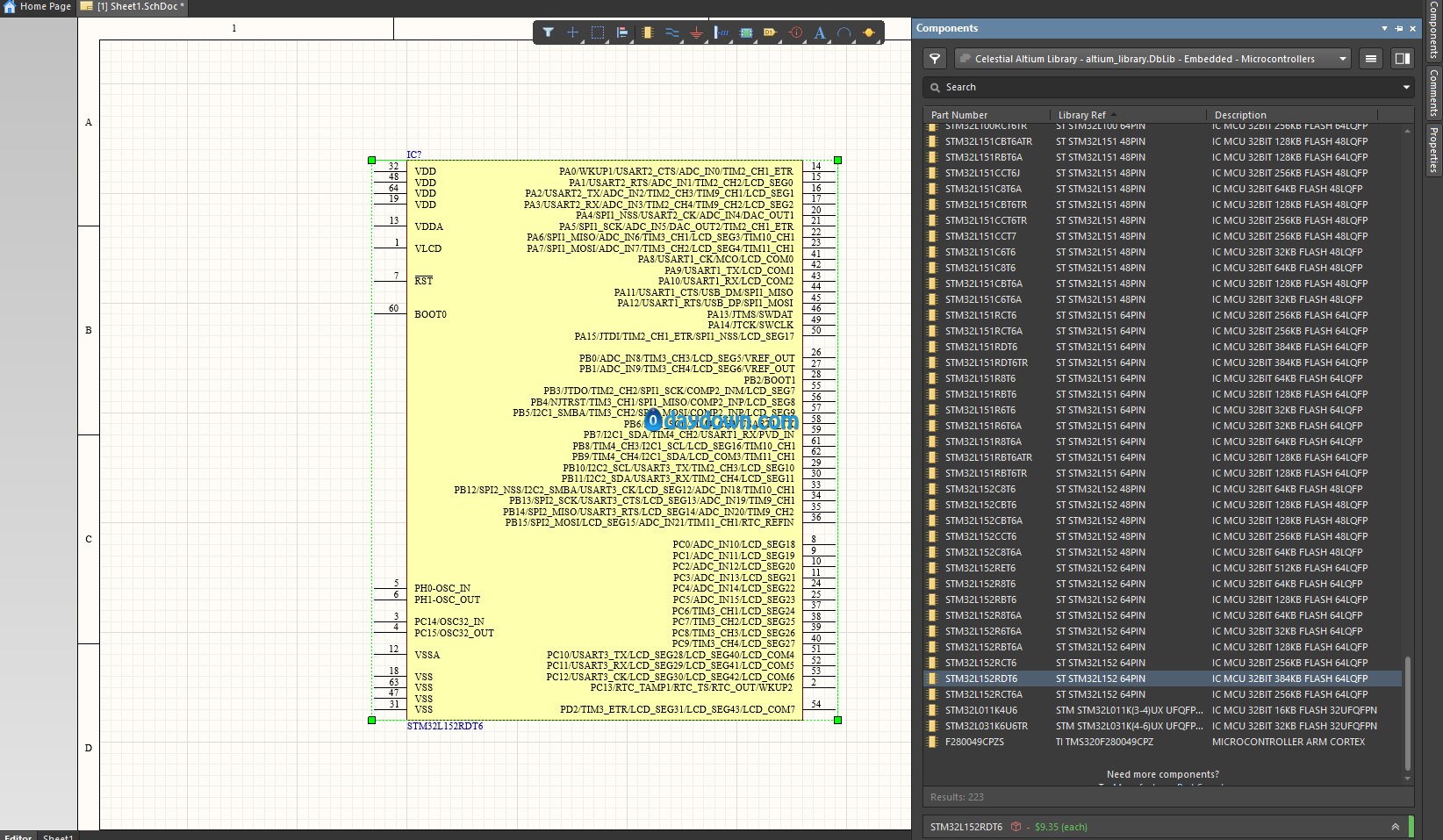Open the Comments side tab
This screenshot has height=840, width=1443.
1433,93
